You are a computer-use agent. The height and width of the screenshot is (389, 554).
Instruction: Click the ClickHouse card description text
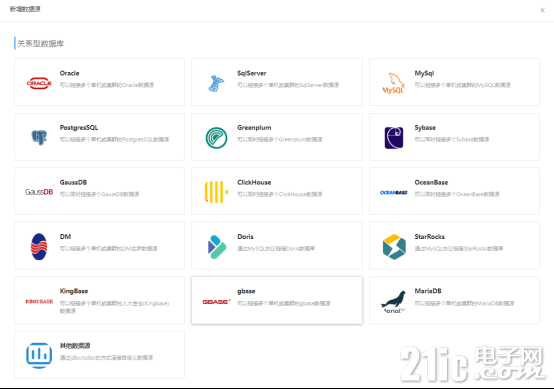coord(279,194)
